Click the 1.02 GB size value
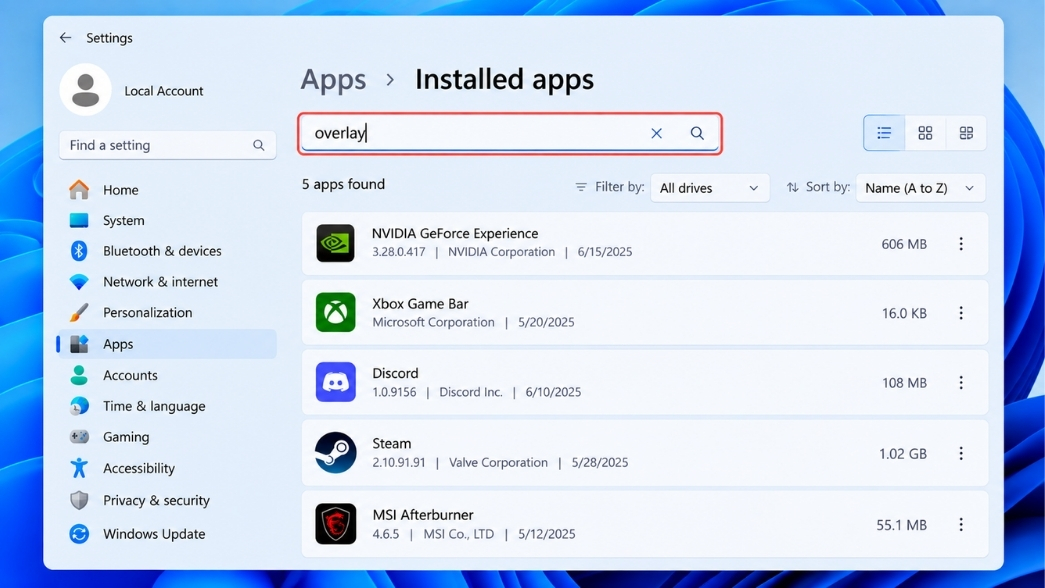Screen dimensions: 1045x588 click(902, 453)
